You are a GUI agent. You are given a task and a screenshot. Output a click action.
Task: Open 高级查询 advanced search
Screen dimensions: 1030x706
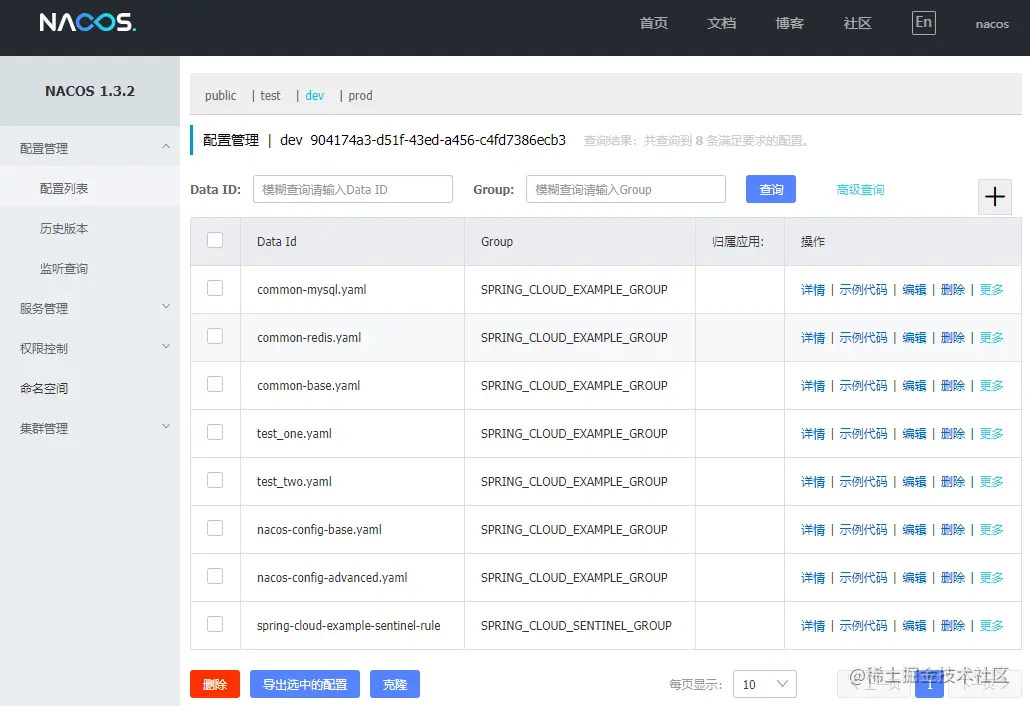(859, 189)
